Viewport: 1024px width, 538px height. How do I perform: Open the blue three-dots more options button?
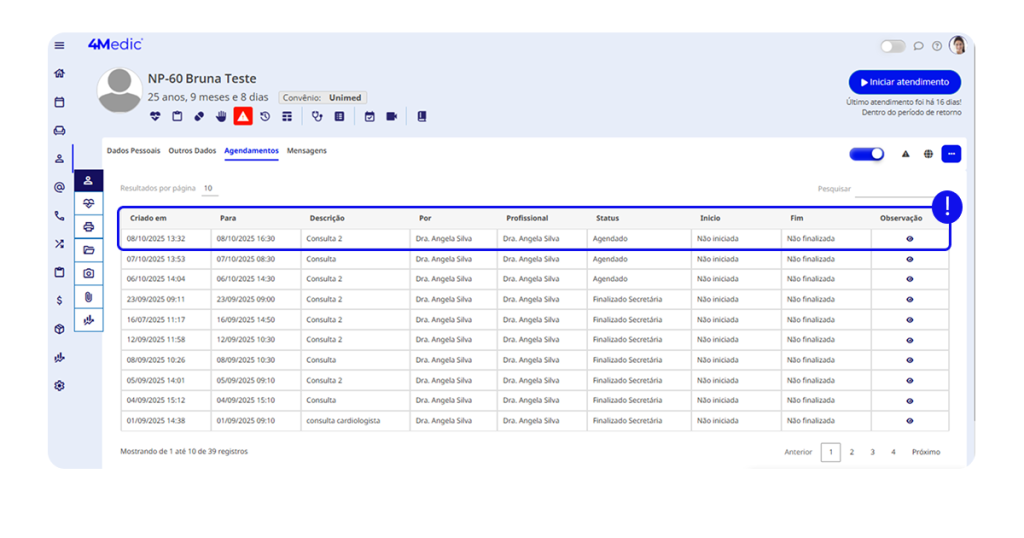(x=951, y=154)
